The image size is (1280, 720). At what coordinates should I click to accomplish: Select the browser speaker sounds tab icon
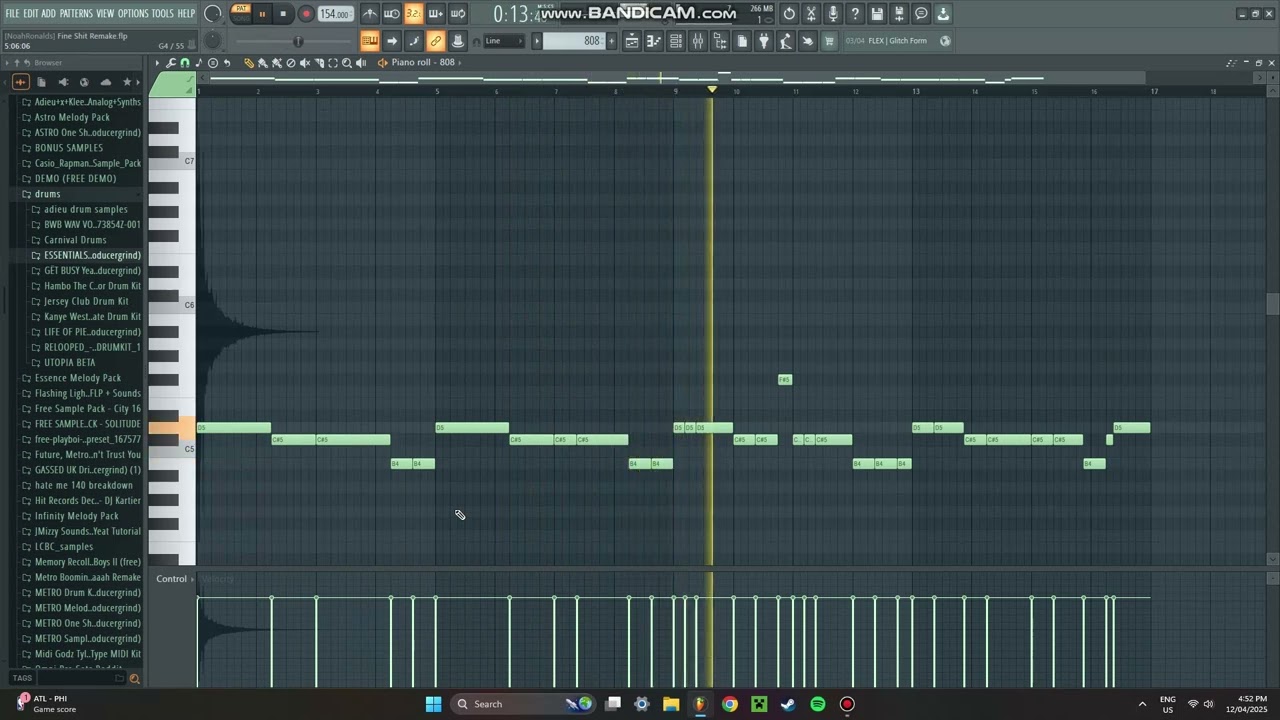(63, 82)
